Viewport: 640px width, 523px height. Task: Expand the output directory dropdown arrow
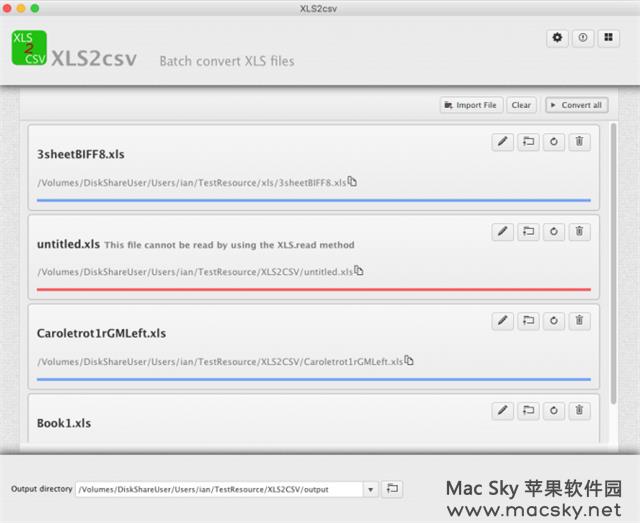pyautogui.click(x=371, y=490)
